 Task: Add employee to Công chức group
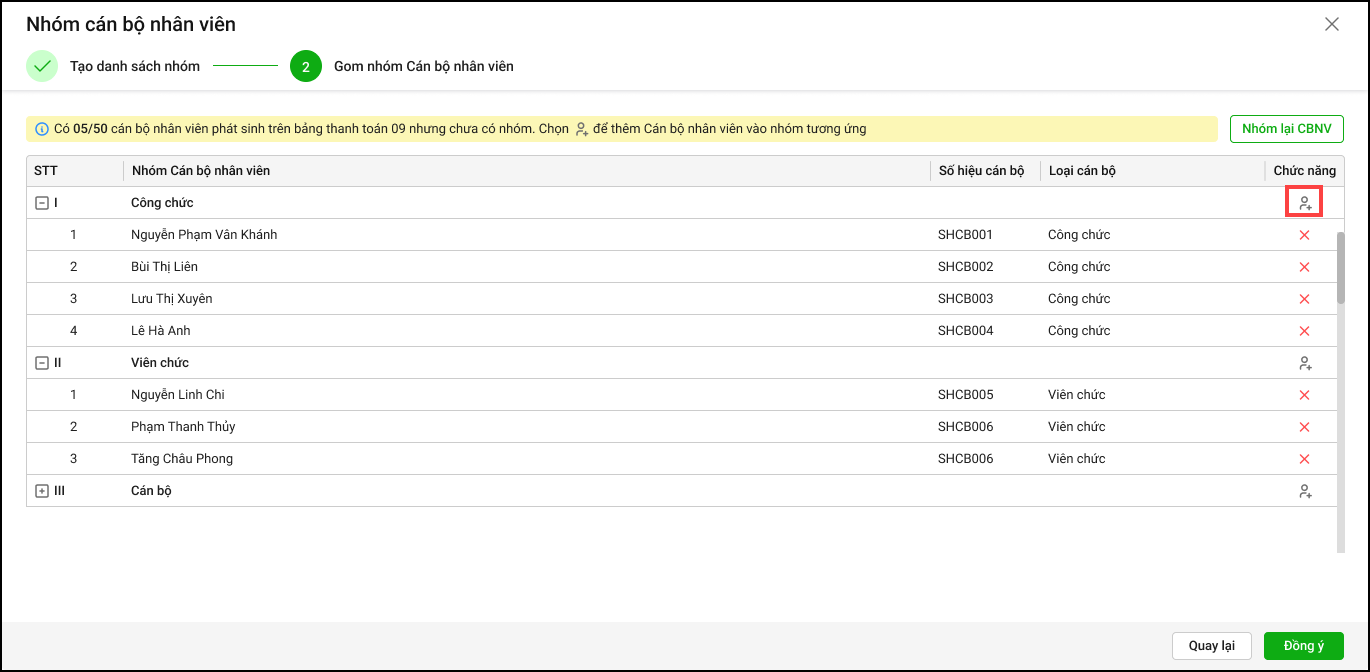[1304, 203]
